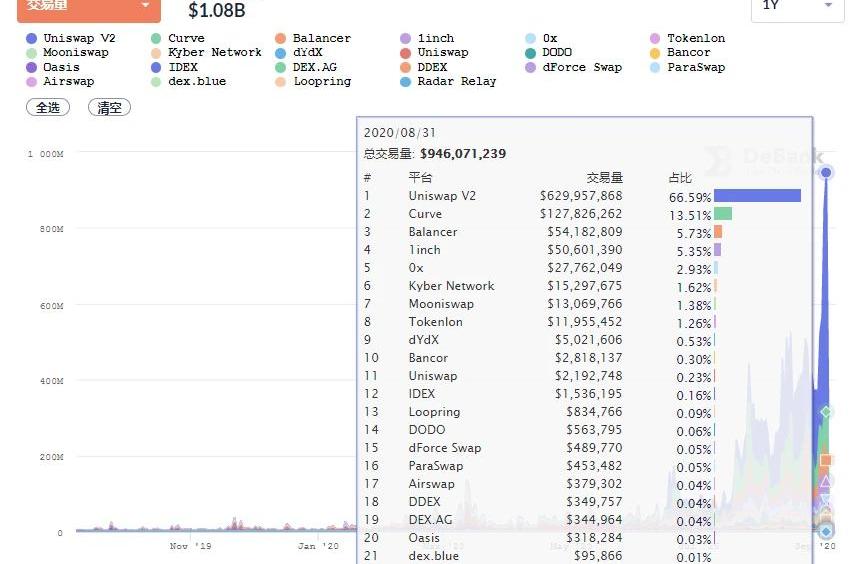Click the Uniswap V2 purple bar in tooltip
Viewport: 855px width, 564px height.
pyautogui.click(x=757, y=196)
